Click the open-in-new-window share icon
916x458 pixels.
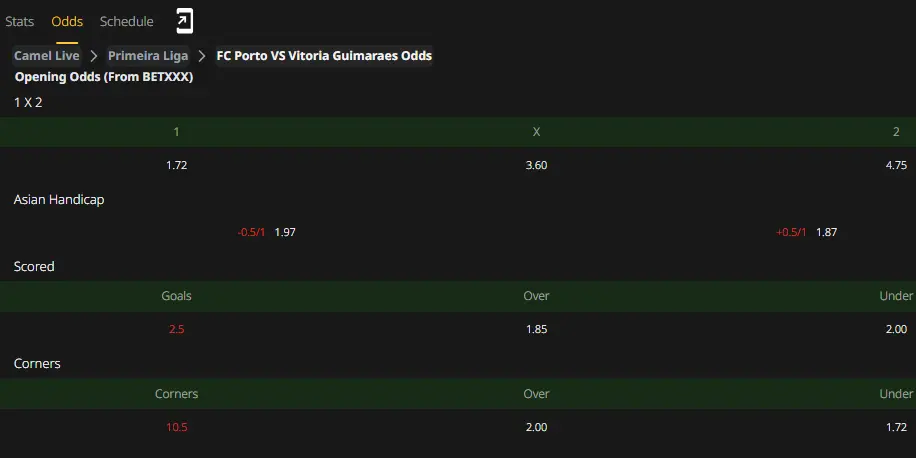(x=185, y=22)
